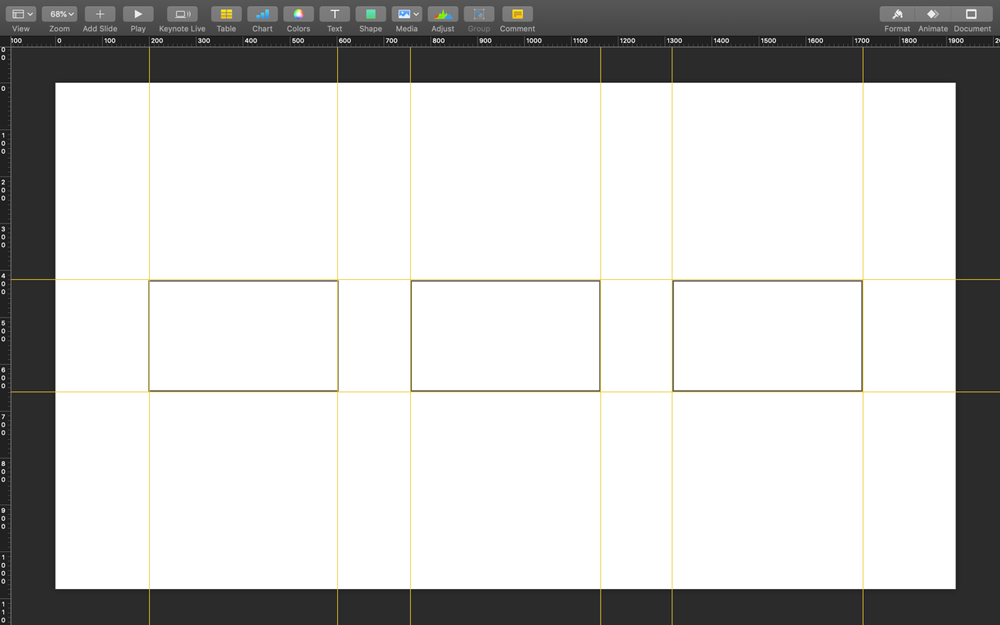Insert a chart
Image resolution: width=1000 pixels, height=625 pixels.
coord(262,14)
